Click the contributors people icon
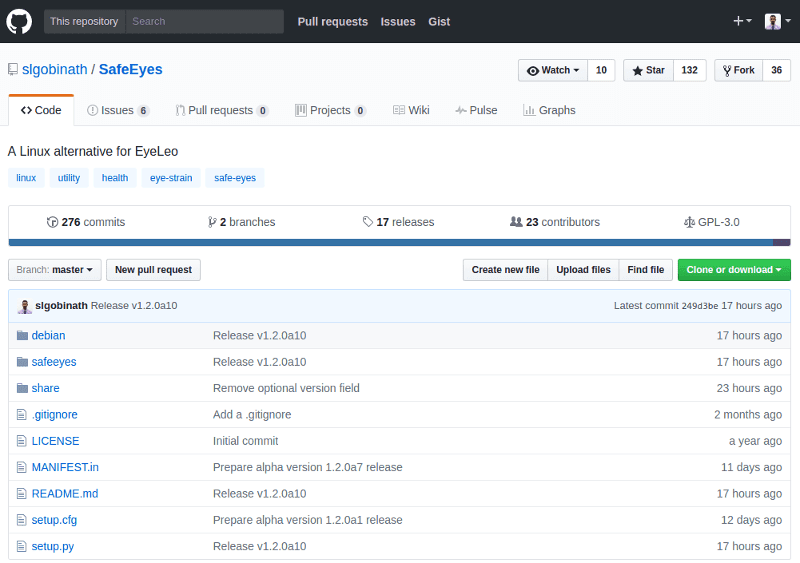The height and width of the screenshot is (563, 800). [516, 222]
